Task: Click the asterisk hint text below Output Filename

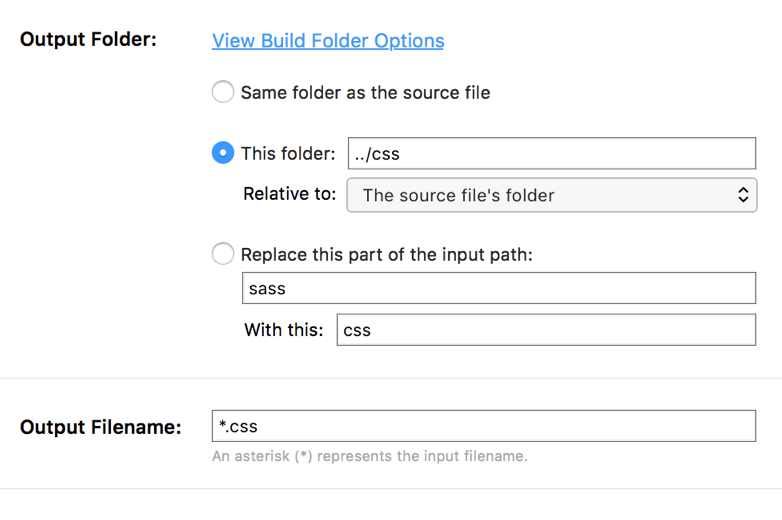Action: click(369, 457)
